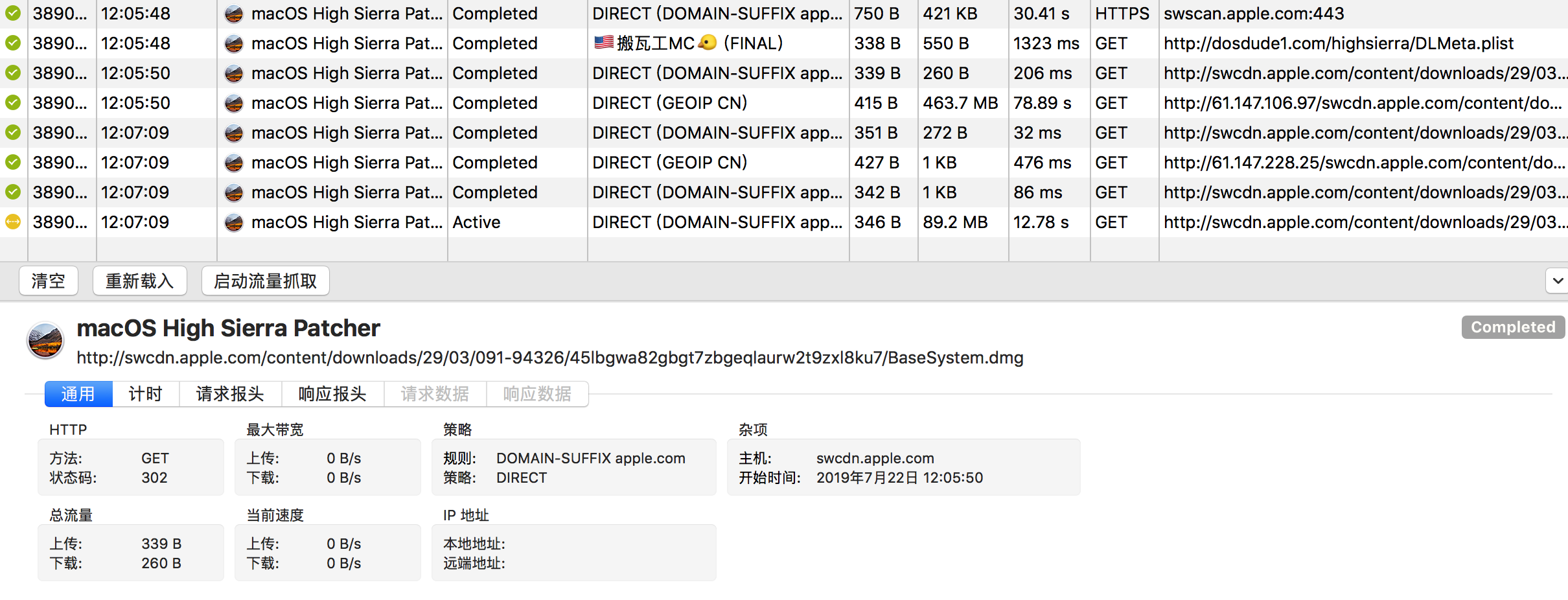The image size is (1568, 600).
Task: Click the yellow active status icon at 12:07:09
Action: coord(13,222)
